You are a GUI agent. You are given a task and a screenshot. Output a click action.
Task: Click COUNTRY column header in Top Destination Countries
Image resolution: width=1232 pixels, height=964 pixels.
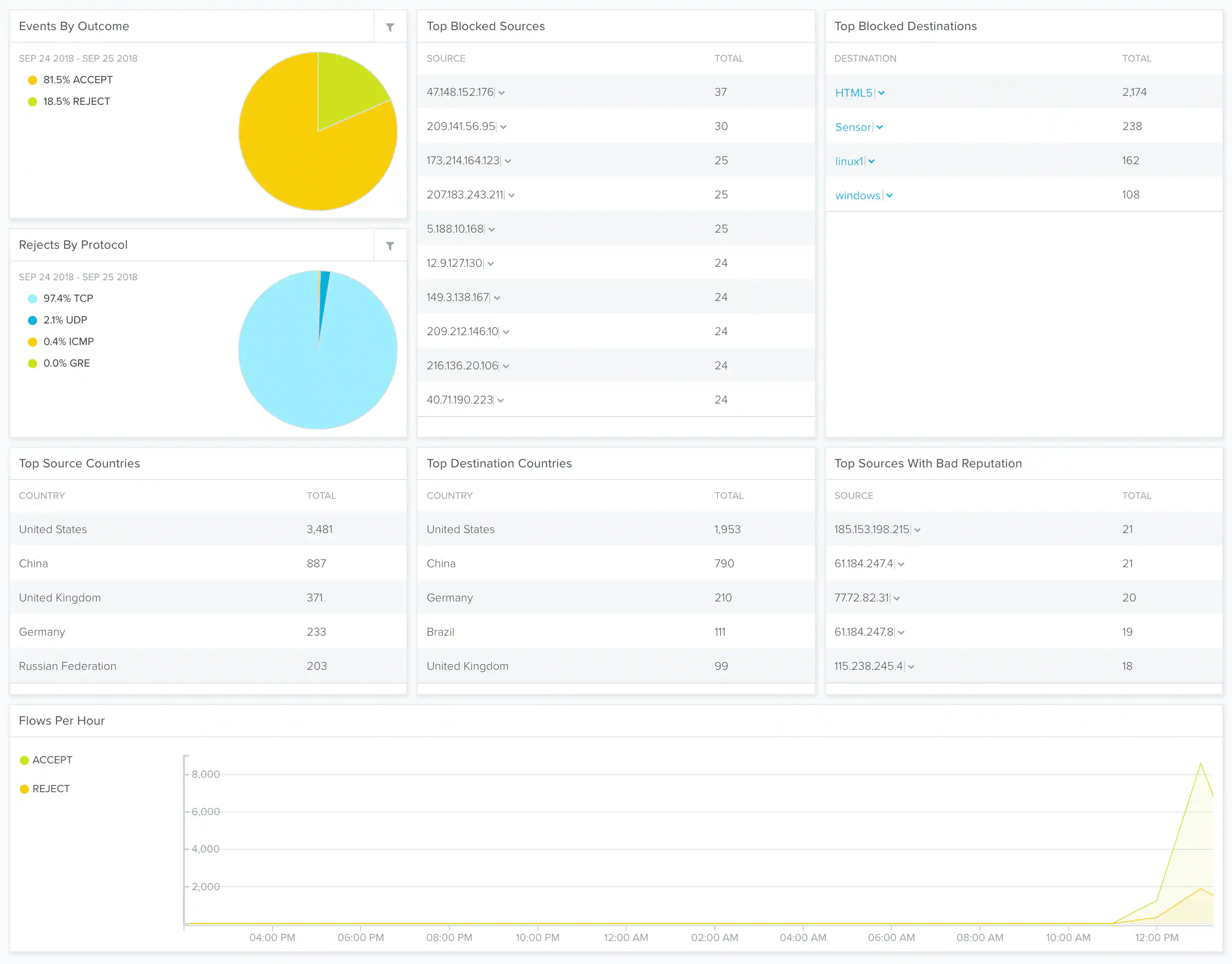449,496
